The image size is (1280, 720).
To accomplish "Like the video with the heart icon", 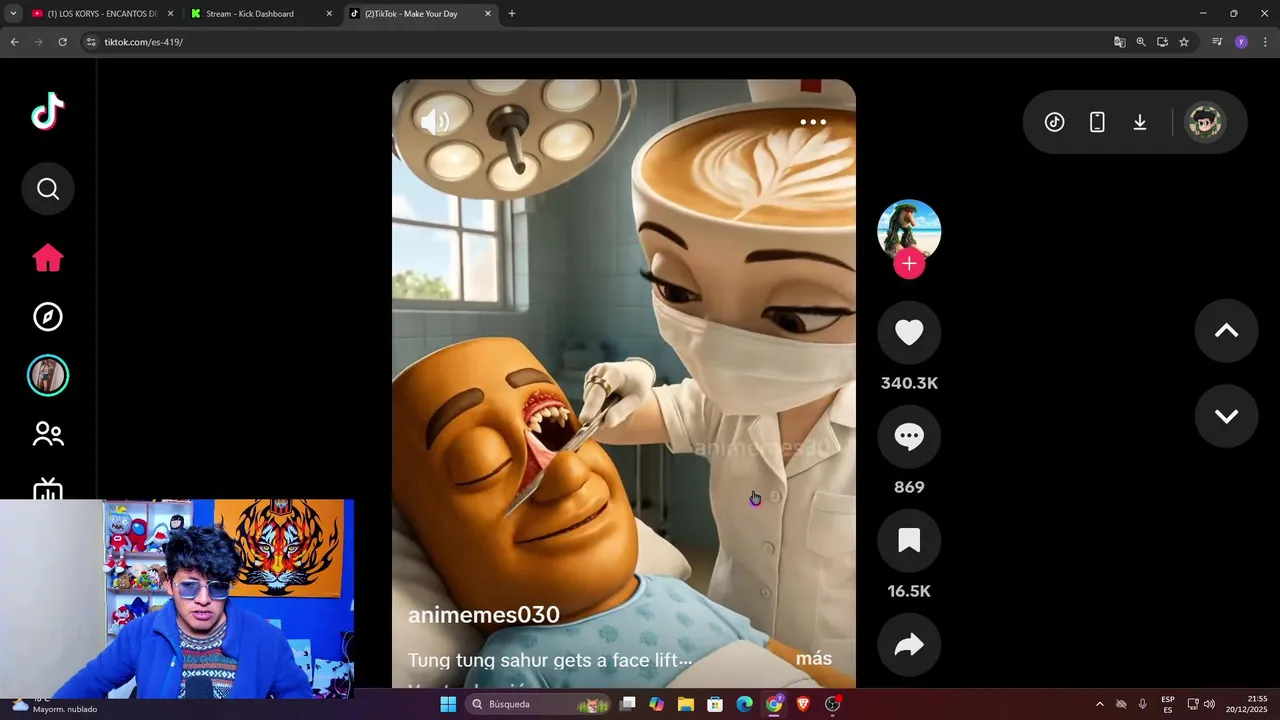I will click(909, 332).
